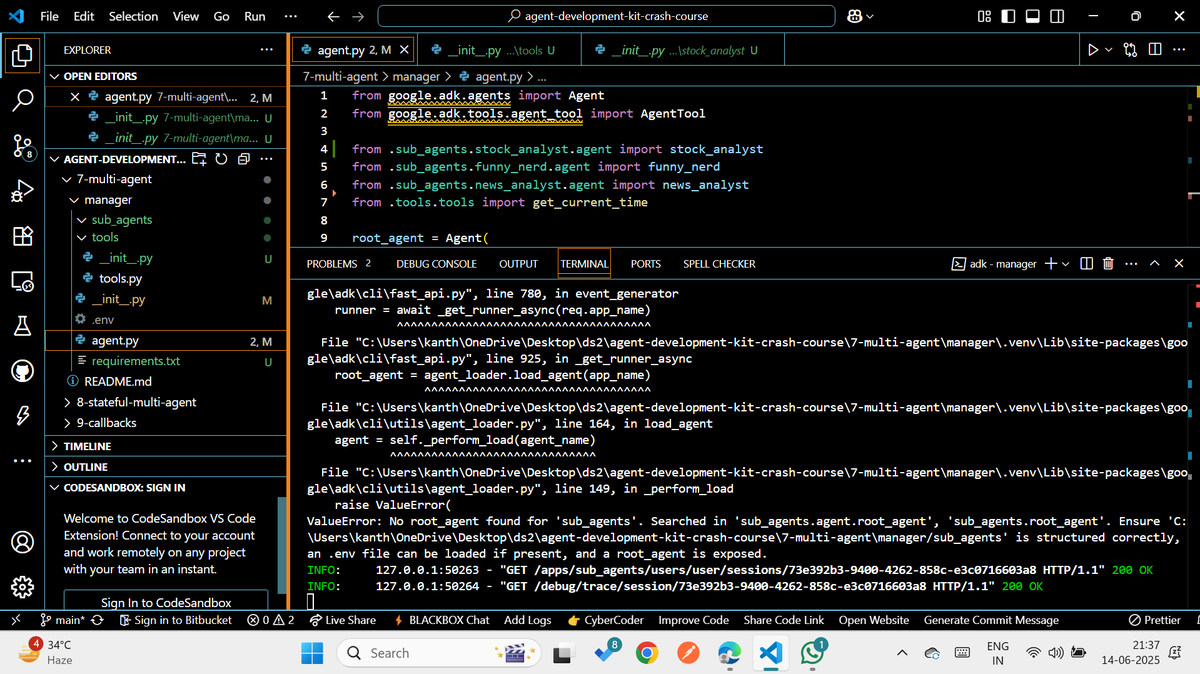Viewport: 1200px width, 674px height.
Task: Start Live Share from status bar
Action: pos(343,620)
